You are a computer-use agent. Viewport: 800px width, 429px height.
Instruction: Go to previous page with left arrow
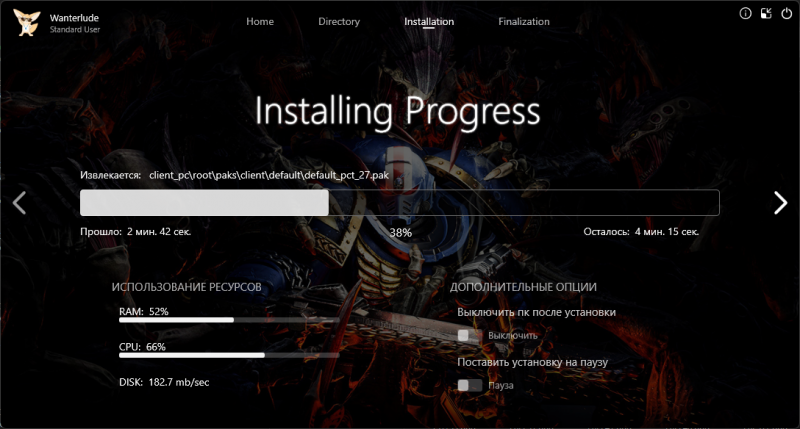tap(19, 203)
